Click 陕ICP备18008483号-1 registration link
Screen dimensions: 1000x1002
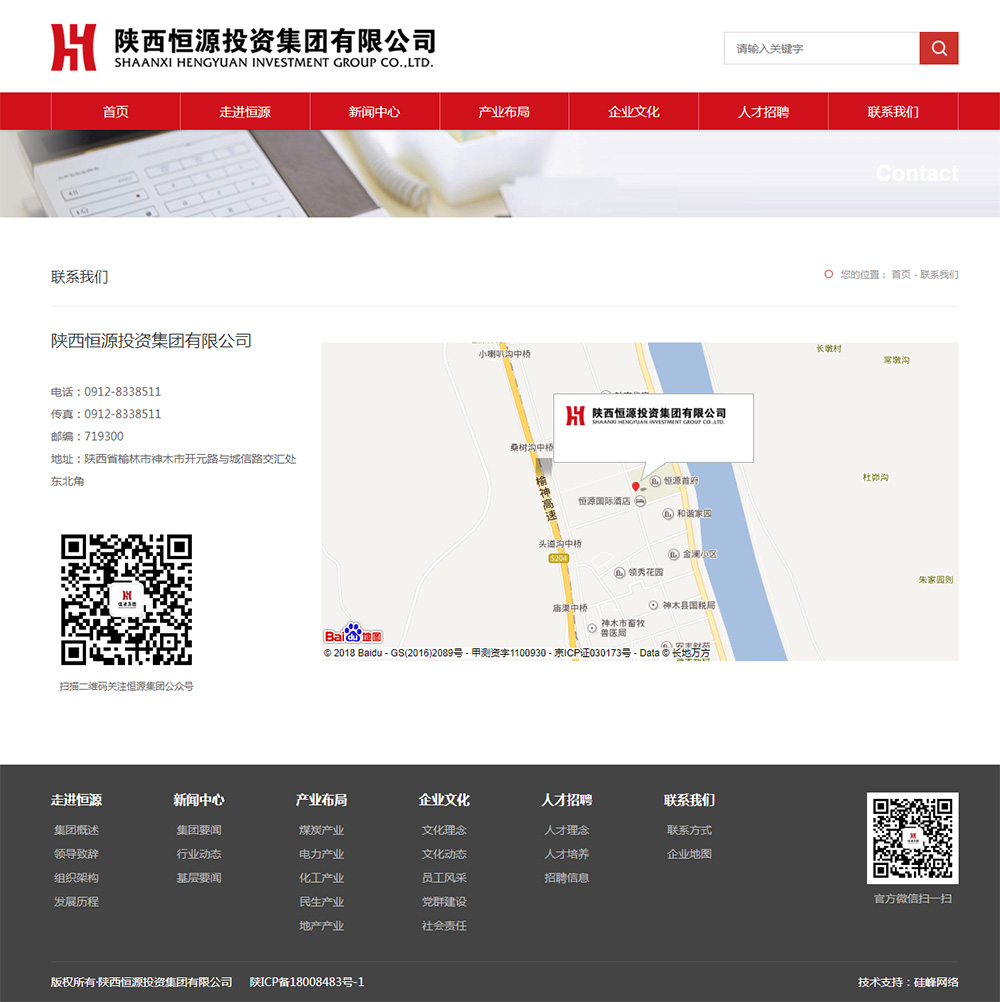(307, 982)
